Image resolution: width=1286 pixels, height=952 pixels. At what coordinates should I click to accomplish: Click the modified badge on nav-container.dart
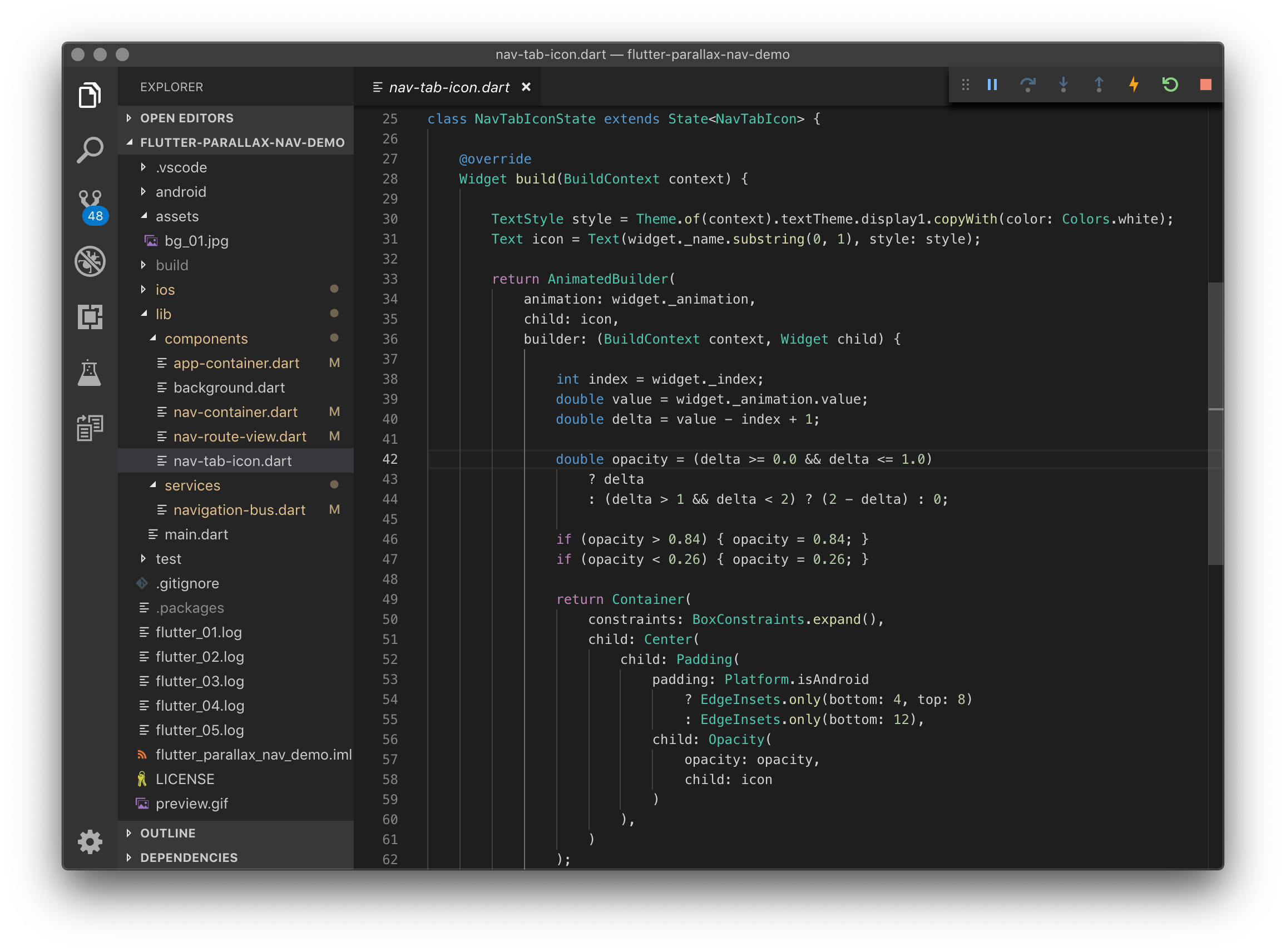tap(335, 411)
